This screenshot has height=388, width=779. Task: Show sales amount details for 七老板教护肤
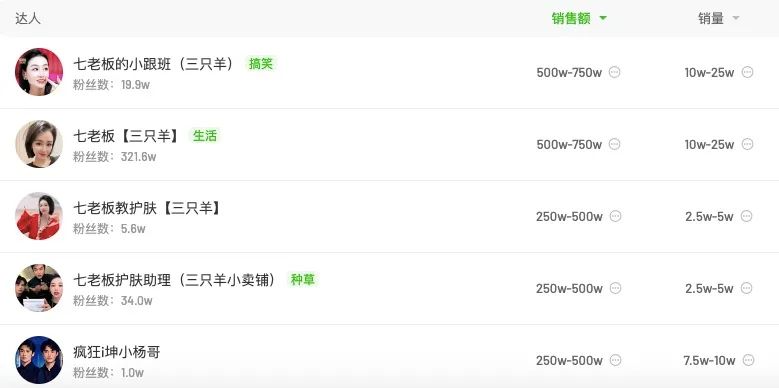(x=616, y=216)
